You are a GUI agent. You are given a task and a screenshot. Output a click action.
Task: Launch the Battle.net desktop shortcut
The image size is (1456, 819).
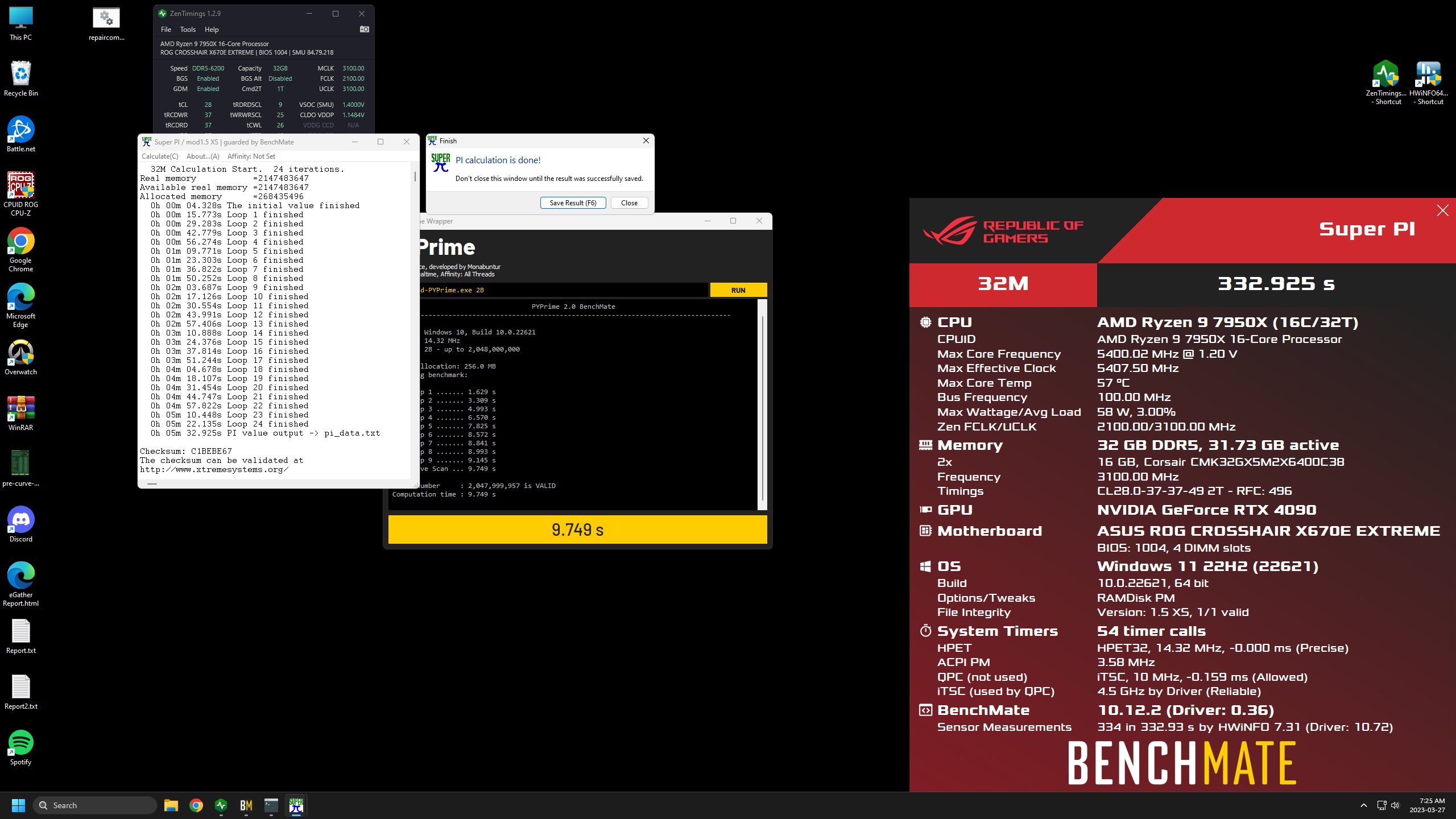(x=21, y=135)
